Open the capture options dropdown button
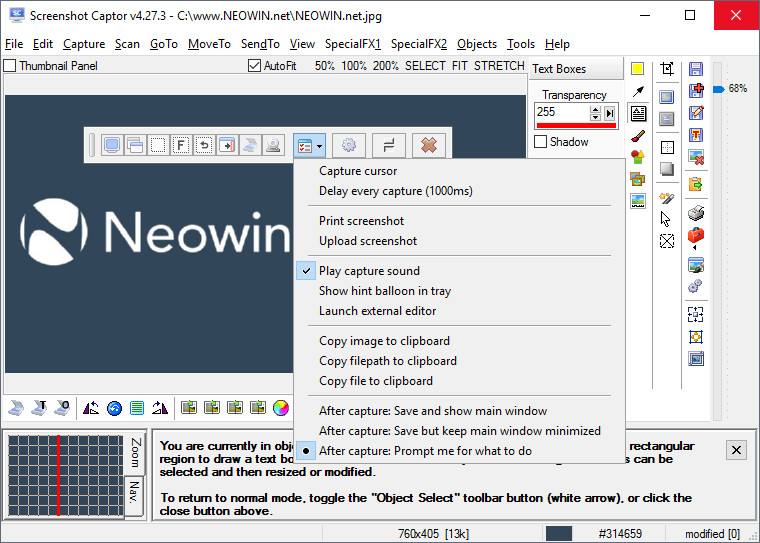Screen dimensions: 760x543 tap(309, 145)
